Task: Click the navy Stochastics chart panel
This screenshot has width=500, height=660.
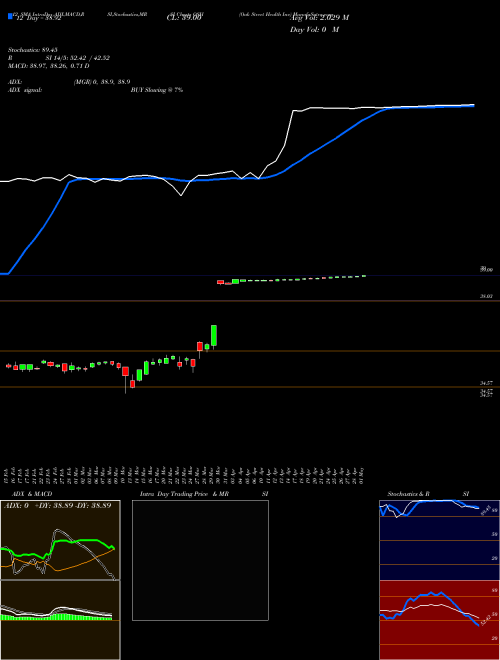Action: (x=439, y=540)
